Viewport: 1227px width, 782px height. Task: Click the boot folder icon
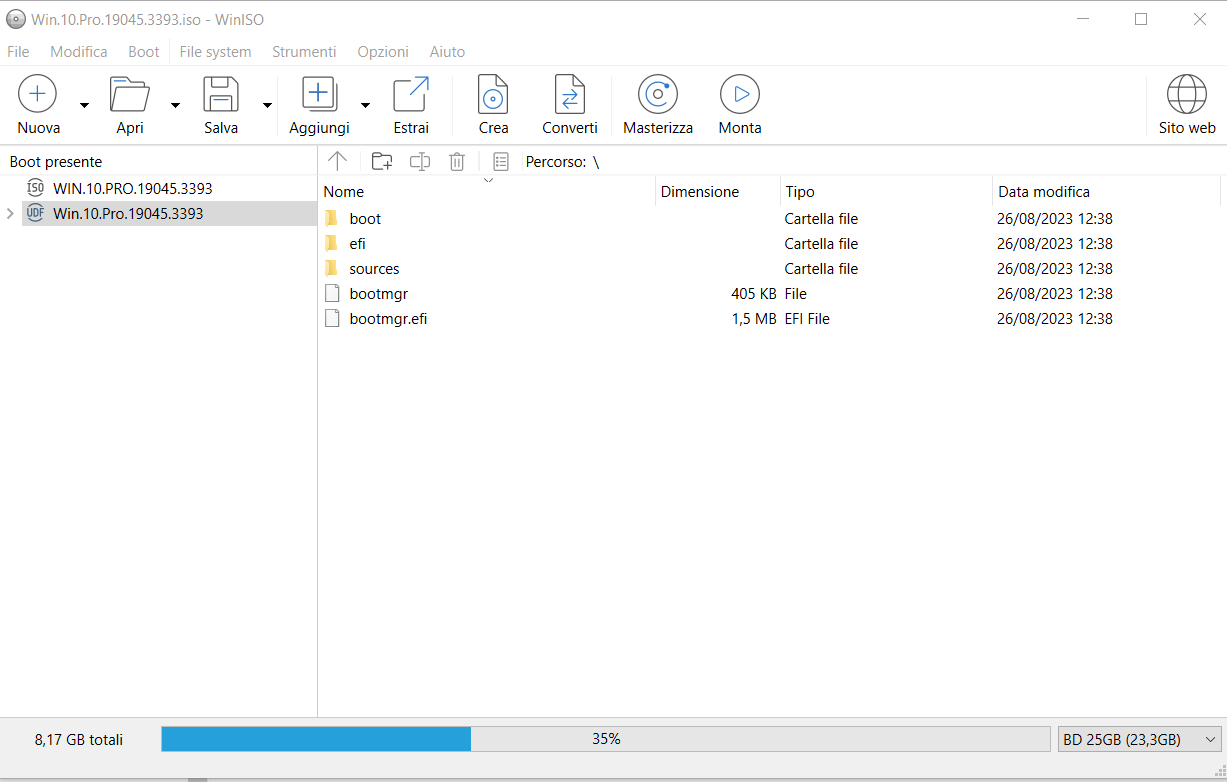point(332,218)
